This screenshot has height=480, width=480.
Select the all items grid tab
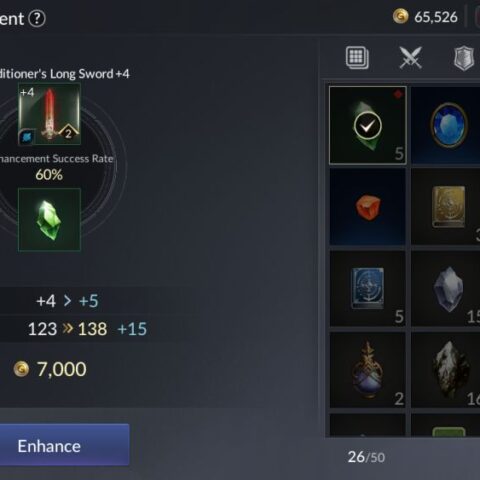pos(357,58)
